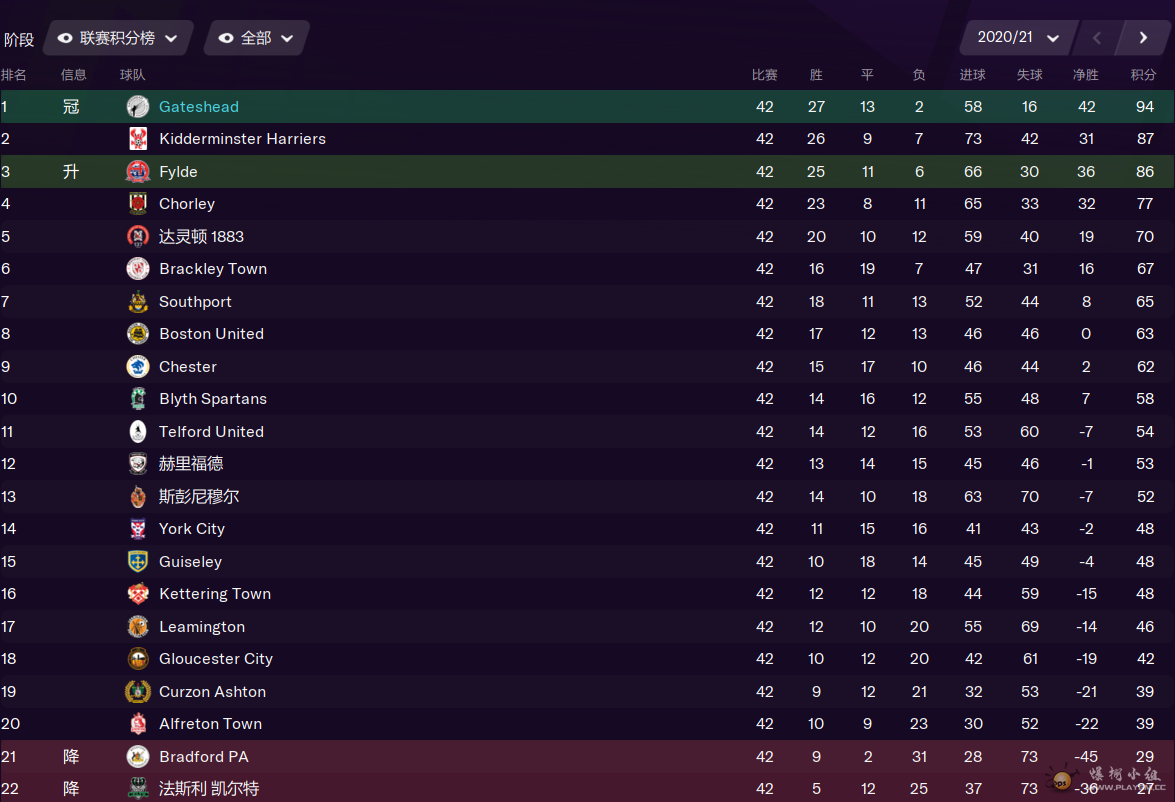Open the 联赛积分榜 view dropdown
This screenshot has width=1175, height=802.
(118, 38)
